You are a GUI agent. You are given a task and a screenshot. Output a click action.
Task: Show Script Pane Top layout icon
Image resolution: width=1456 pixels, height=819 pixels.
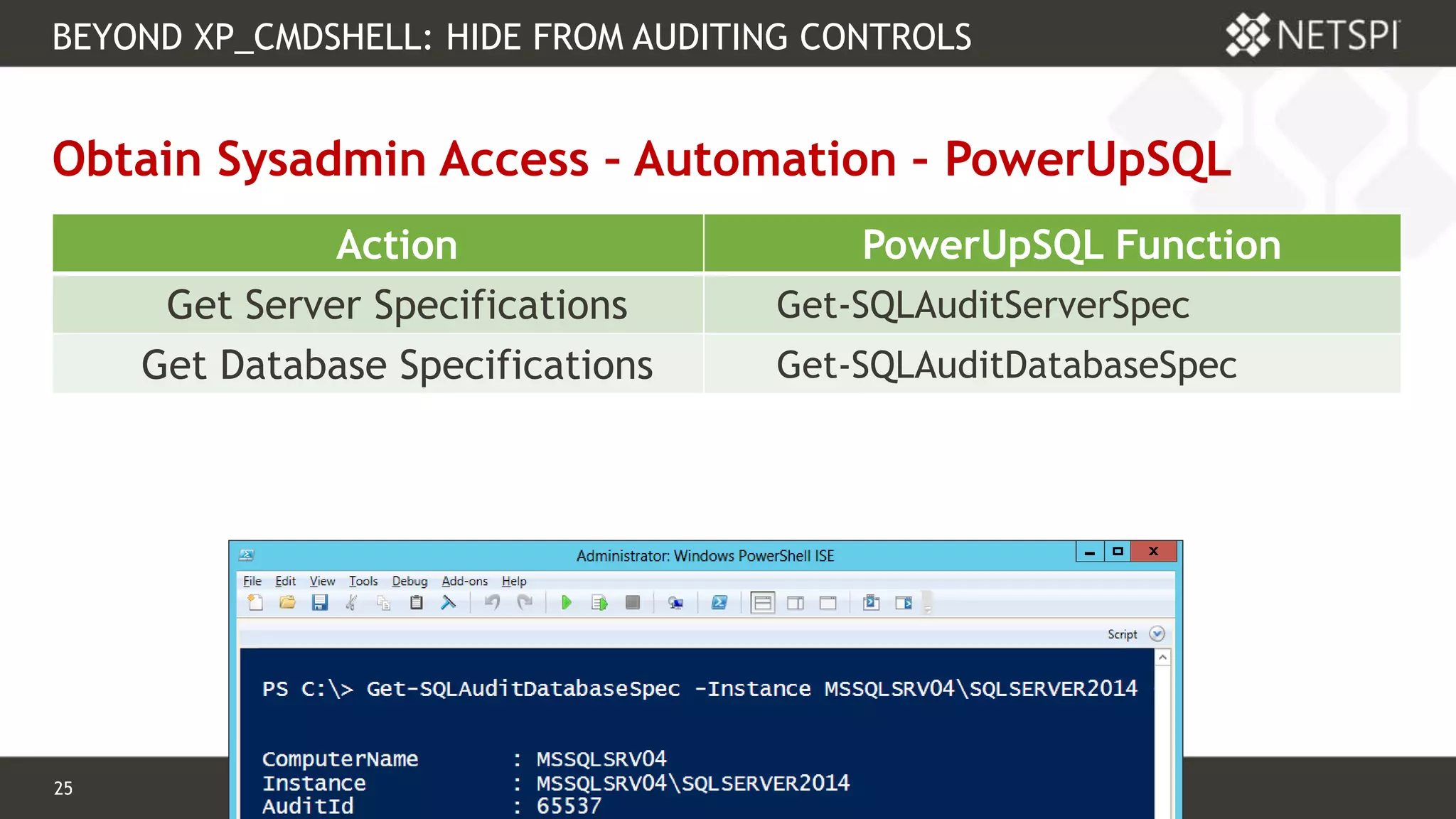763,603
